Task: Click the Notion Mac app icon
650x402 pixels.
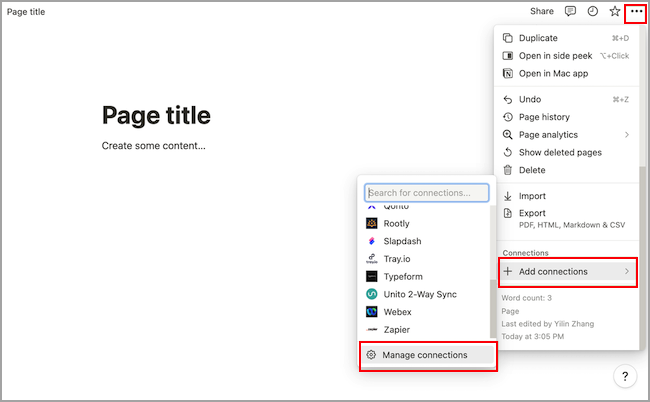Action: pos(507,73)
